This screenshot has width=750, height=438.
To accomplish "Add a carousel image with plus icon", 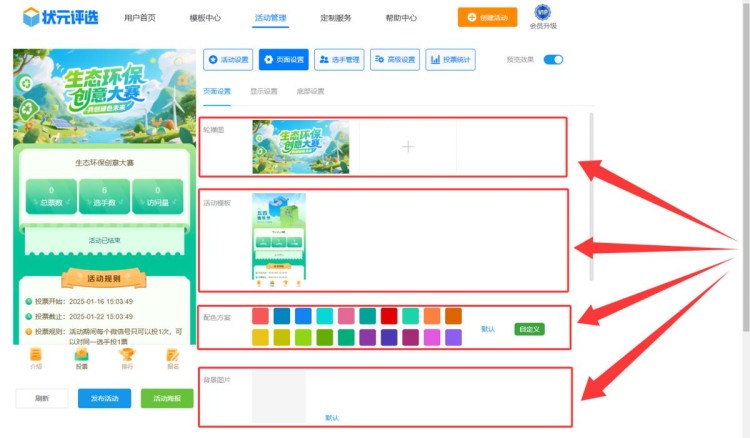I will pos(408,147).
